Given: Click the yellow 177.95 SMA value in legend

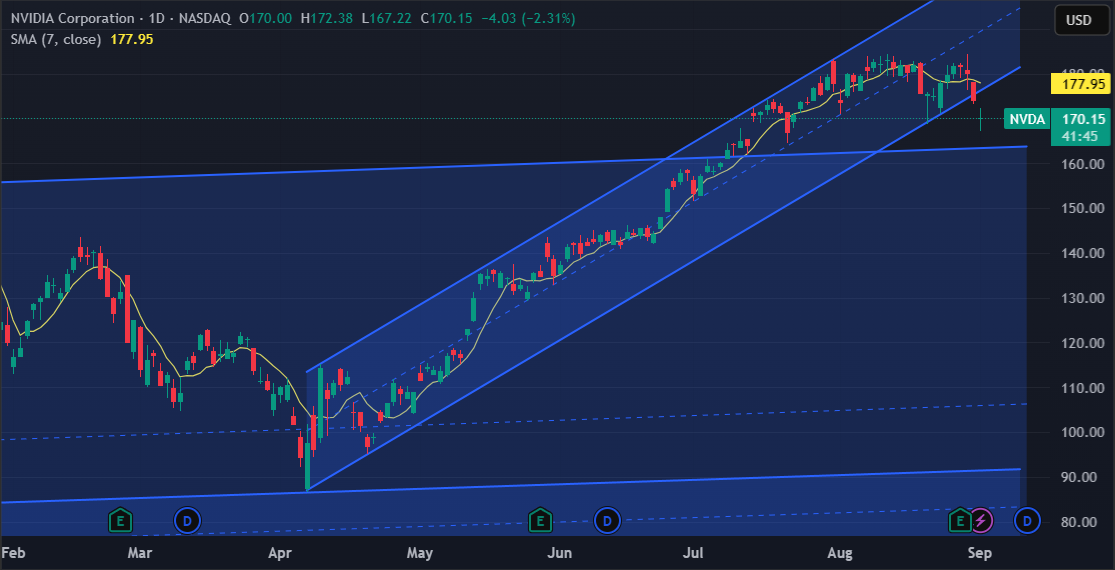Looking at the screenshot, I should (x=132, y=40).
